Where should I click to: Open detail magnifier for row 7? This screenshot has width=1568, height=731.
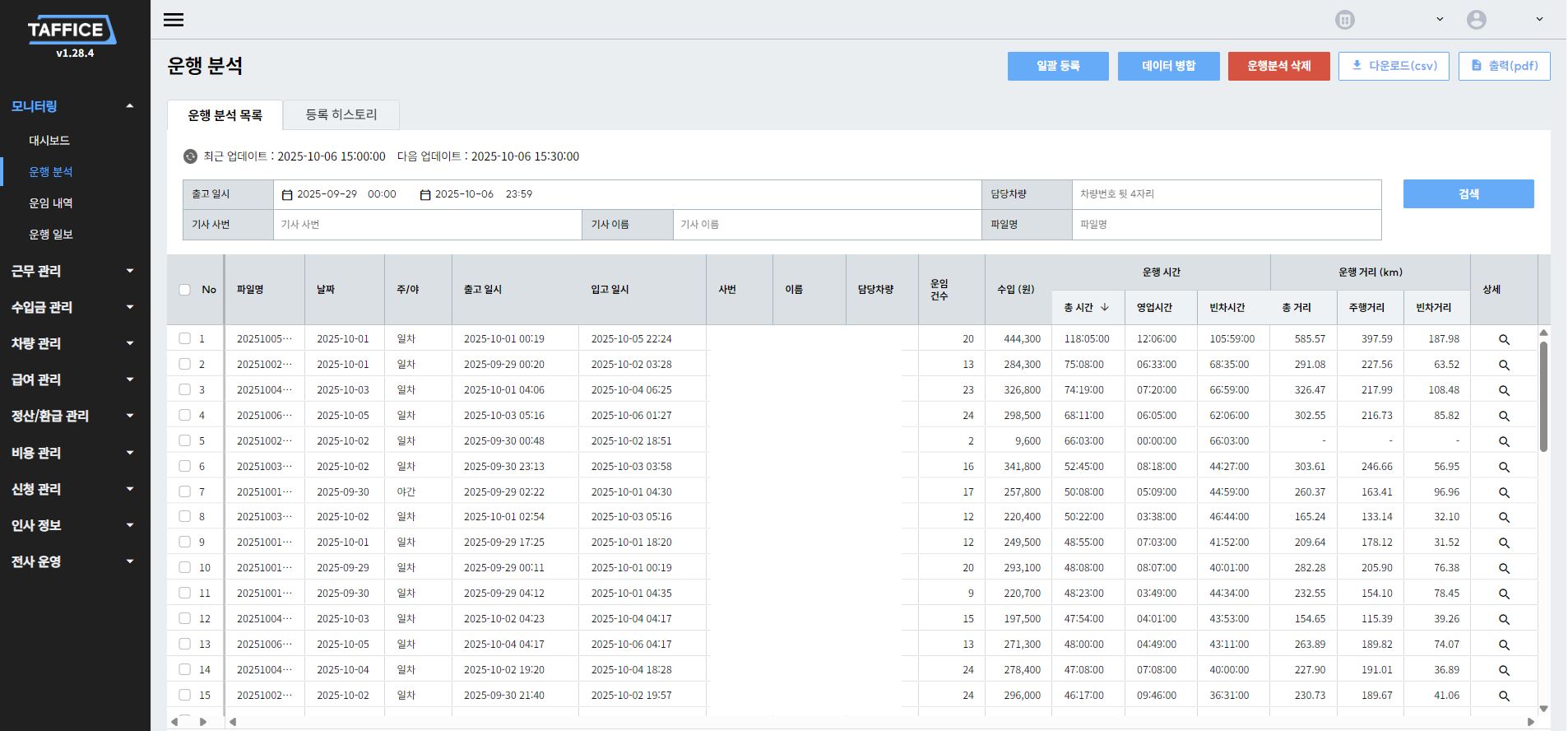click(1503, 492)
